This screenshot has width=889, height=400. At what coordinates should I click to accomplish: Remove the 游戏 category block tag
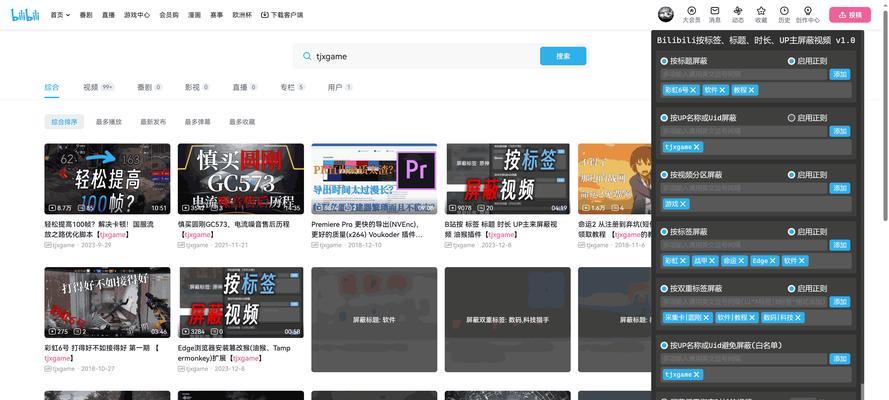coord(683,204)
